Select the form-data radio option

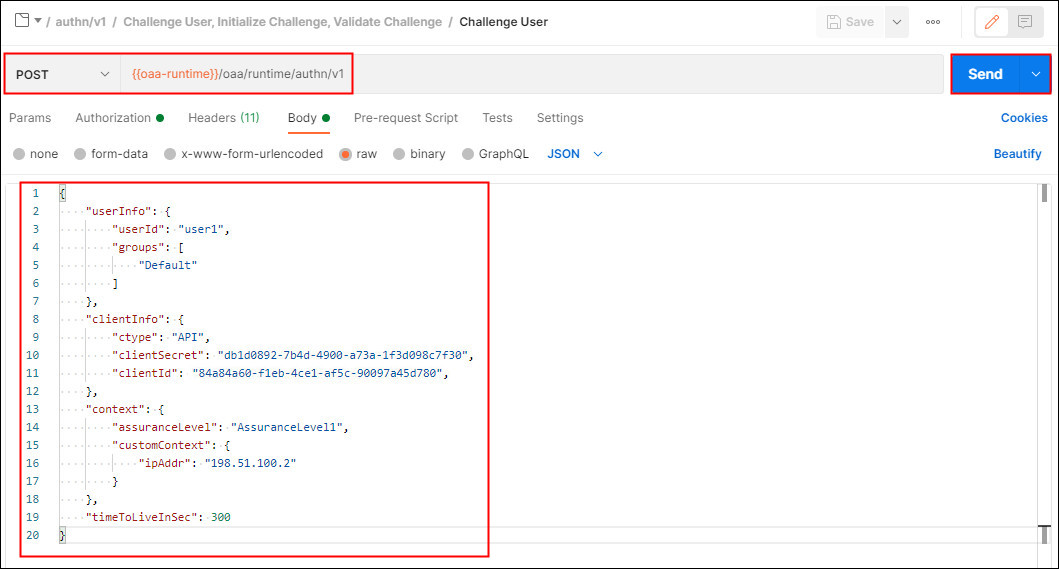pos(80,154)
